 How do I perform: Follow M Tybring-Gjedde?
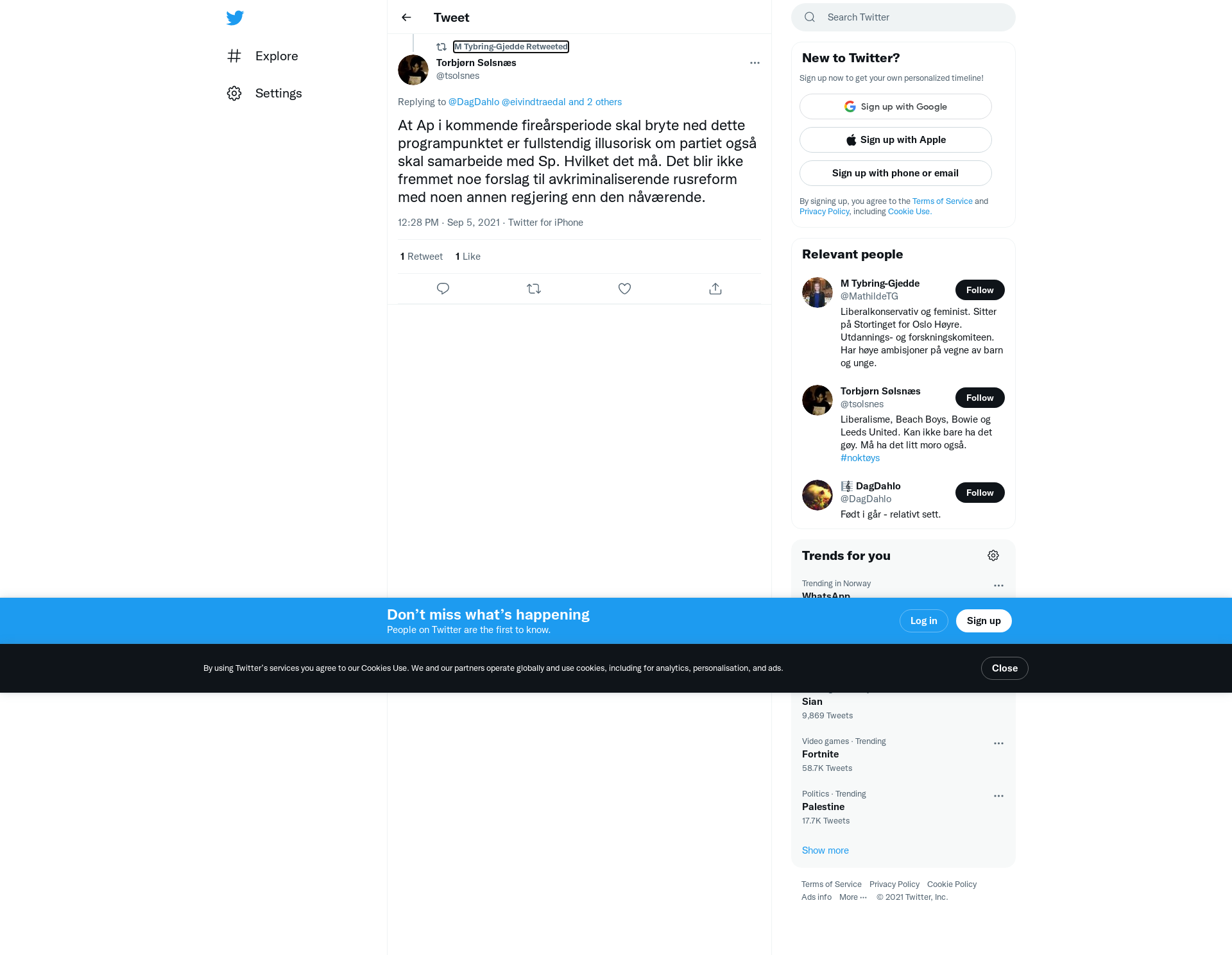(x=980, y=290)
